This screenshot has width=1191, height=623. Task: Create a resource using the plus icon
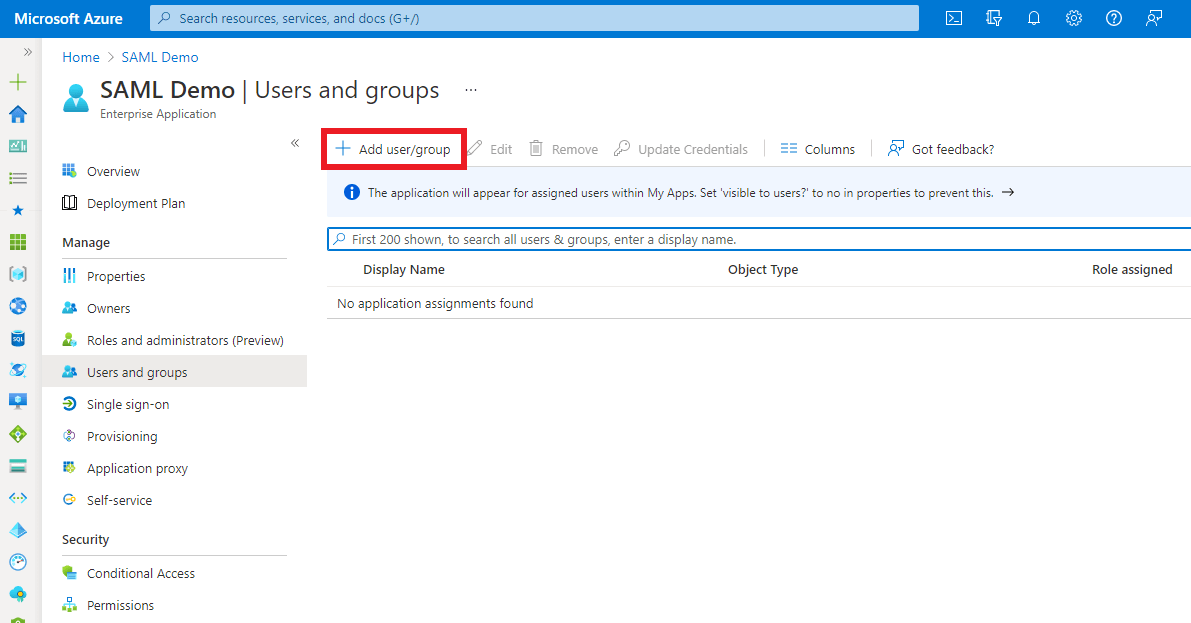click(x=17, y=82)
